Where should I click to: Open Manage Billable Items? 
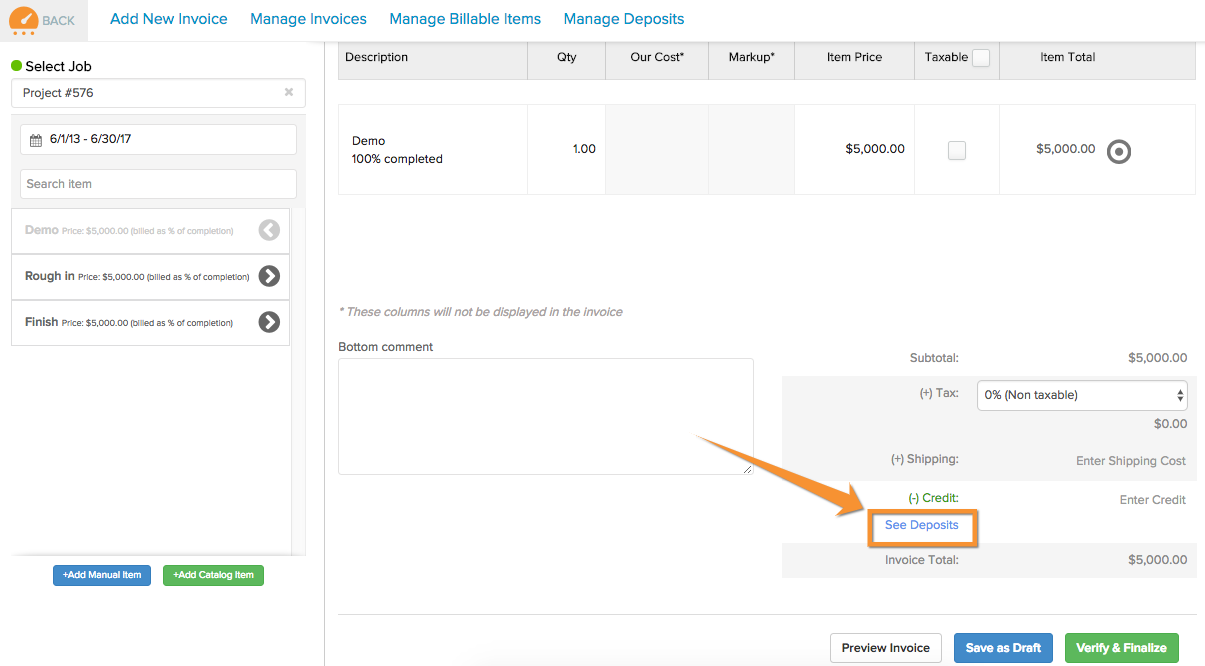point(465,19)
